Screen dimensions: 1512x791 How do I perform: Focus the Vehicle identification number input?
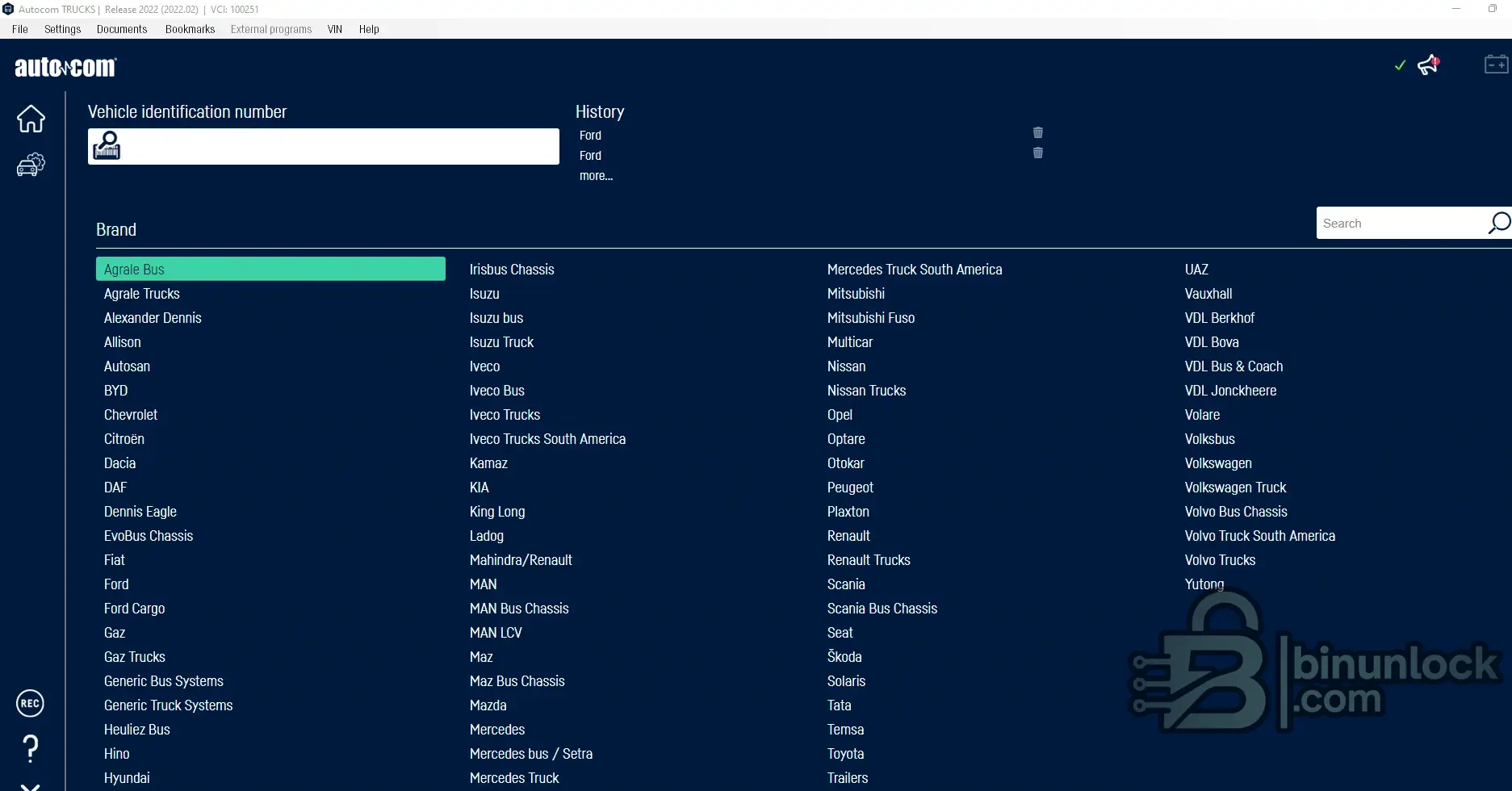[x=339, y=147]
